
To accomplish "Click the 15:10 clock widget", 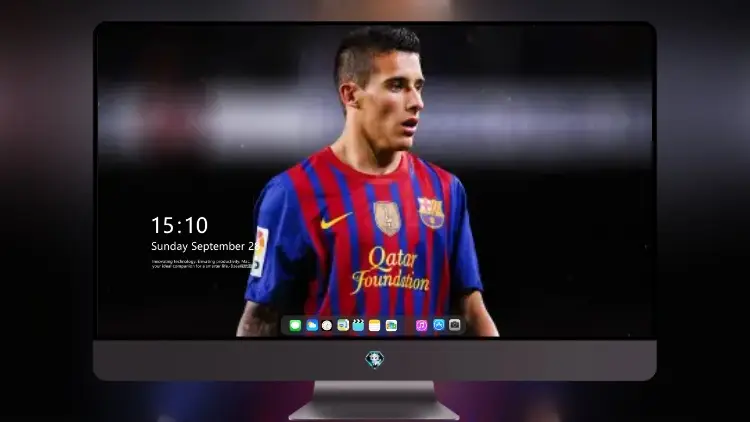I will (179, 225).
